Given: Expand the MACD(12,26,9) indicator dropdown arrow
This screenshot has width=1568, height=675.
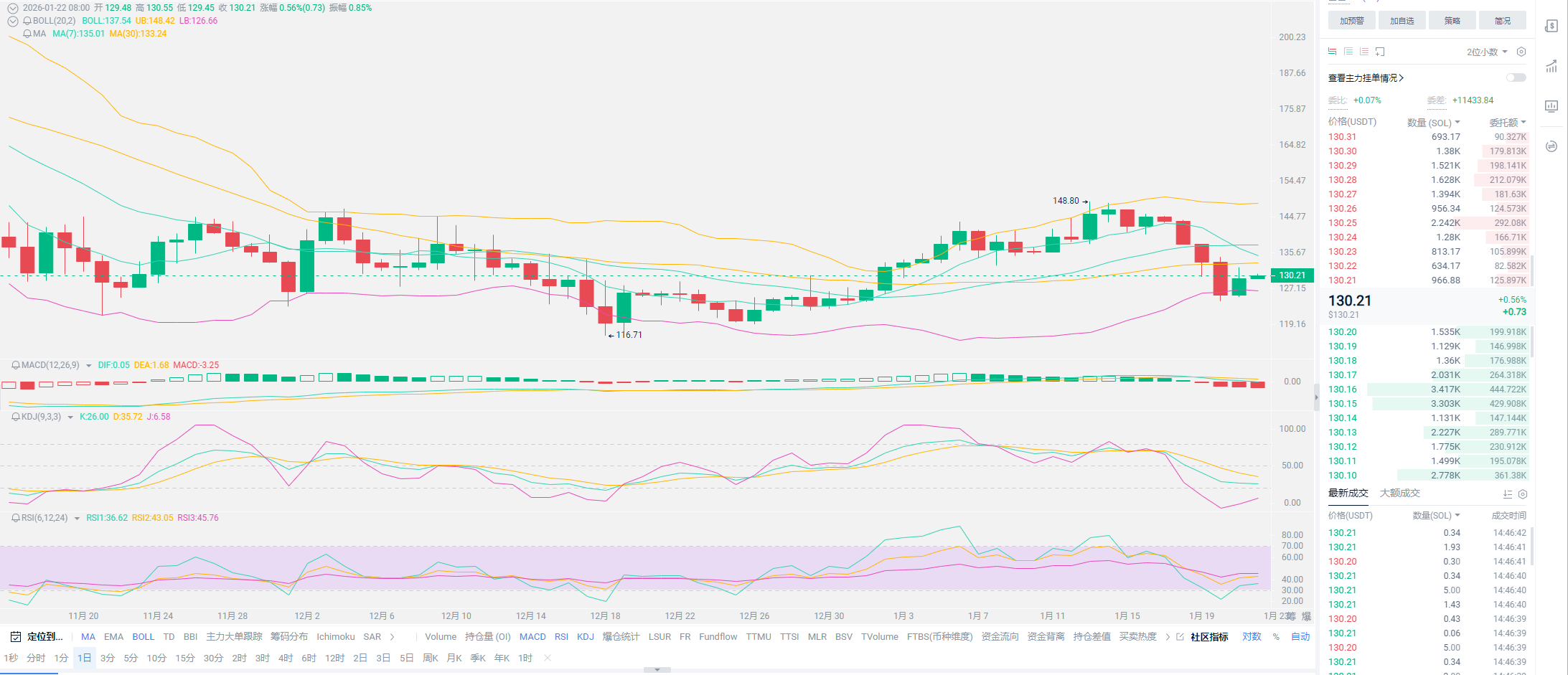Looking at the screenshot, I should click(x=89, y=366).
